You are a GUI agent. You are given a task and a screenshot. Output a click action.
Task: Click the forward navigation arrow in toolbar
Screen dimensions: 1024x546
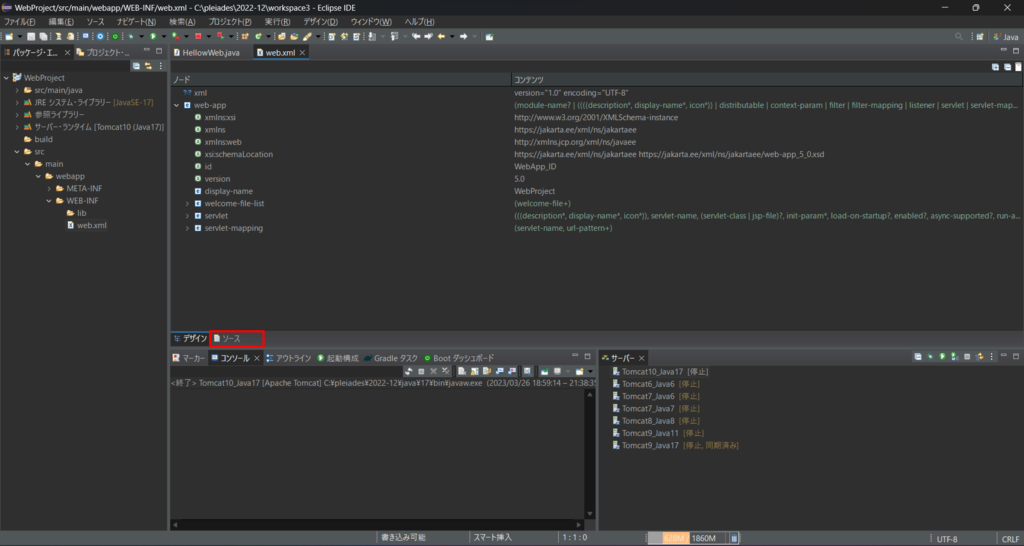pos(466,37)
